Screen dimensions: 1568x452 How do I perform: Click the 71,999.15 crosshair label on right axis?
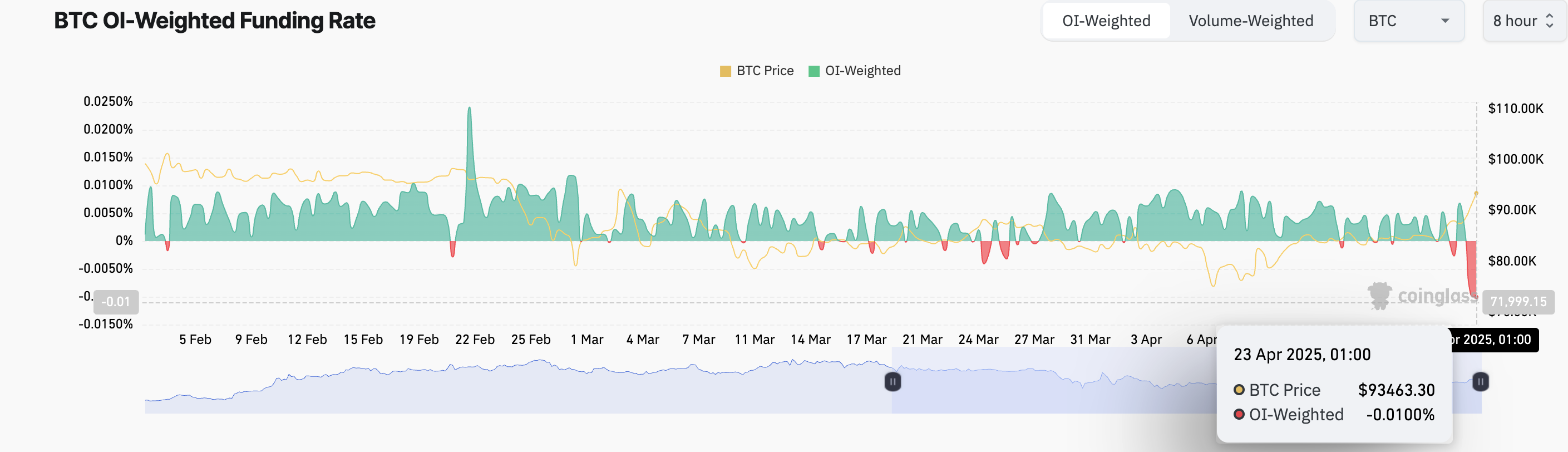(1518, 302)
